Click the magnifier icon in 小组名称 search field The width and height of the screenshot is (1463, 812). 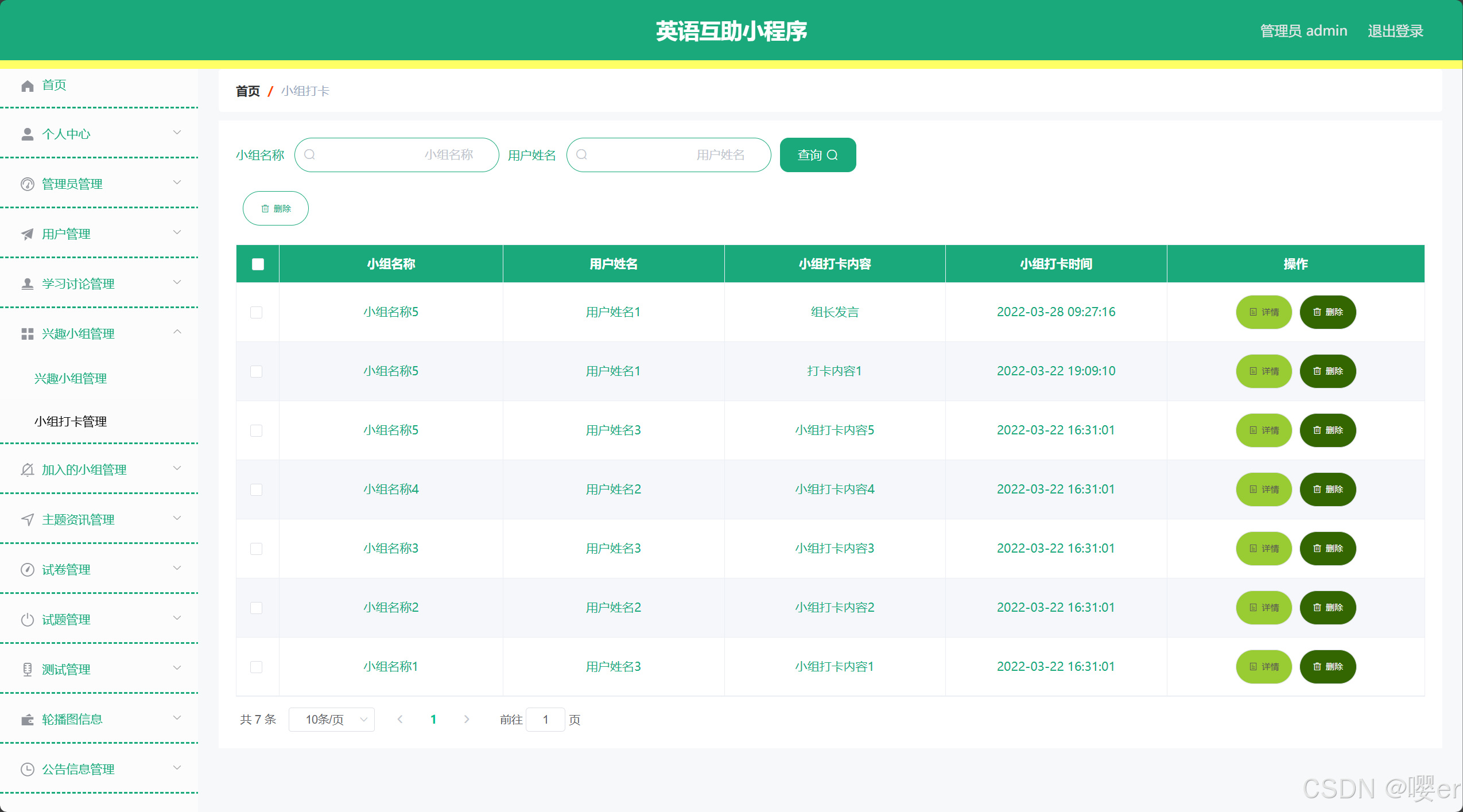point(309,155)
